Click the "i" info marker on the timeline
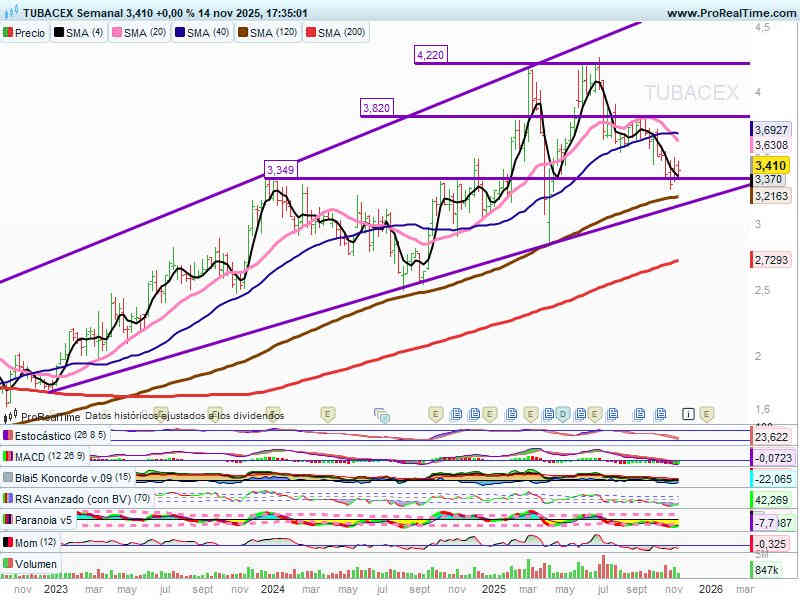 point(688,413)
